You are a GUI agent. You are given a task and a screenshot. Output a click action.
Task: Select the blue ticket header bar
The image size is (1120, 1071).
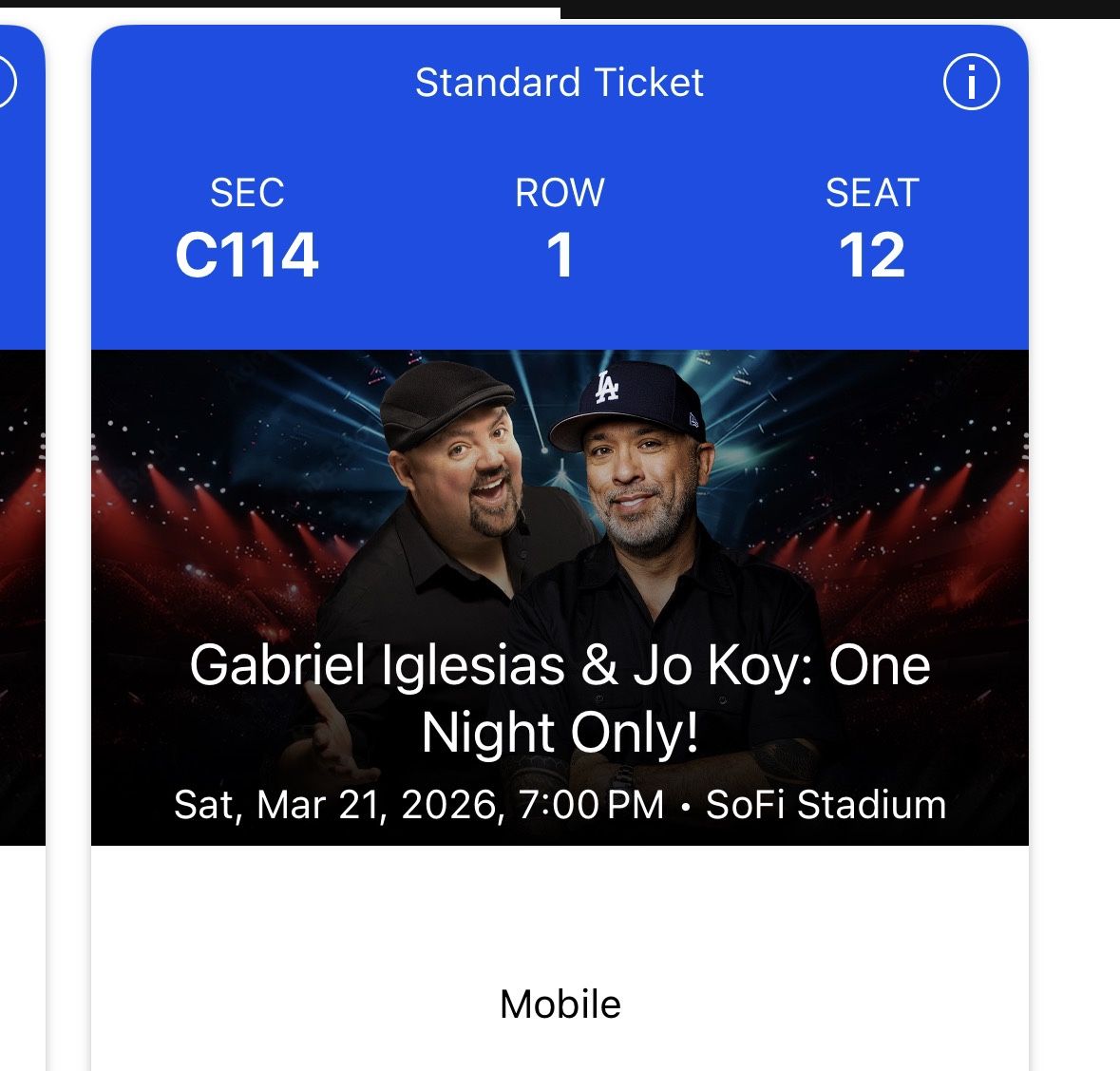click(x=560, y=190)
